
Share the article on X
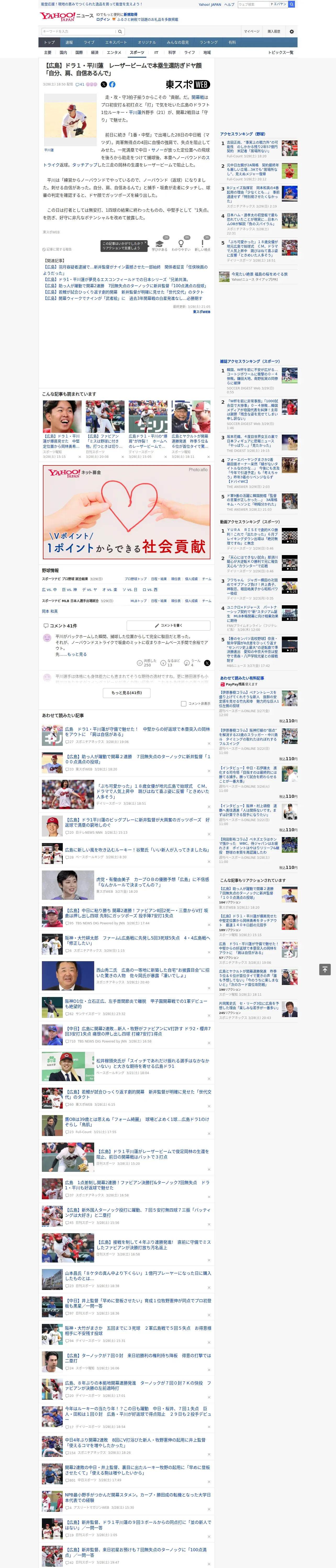[104, 85]
